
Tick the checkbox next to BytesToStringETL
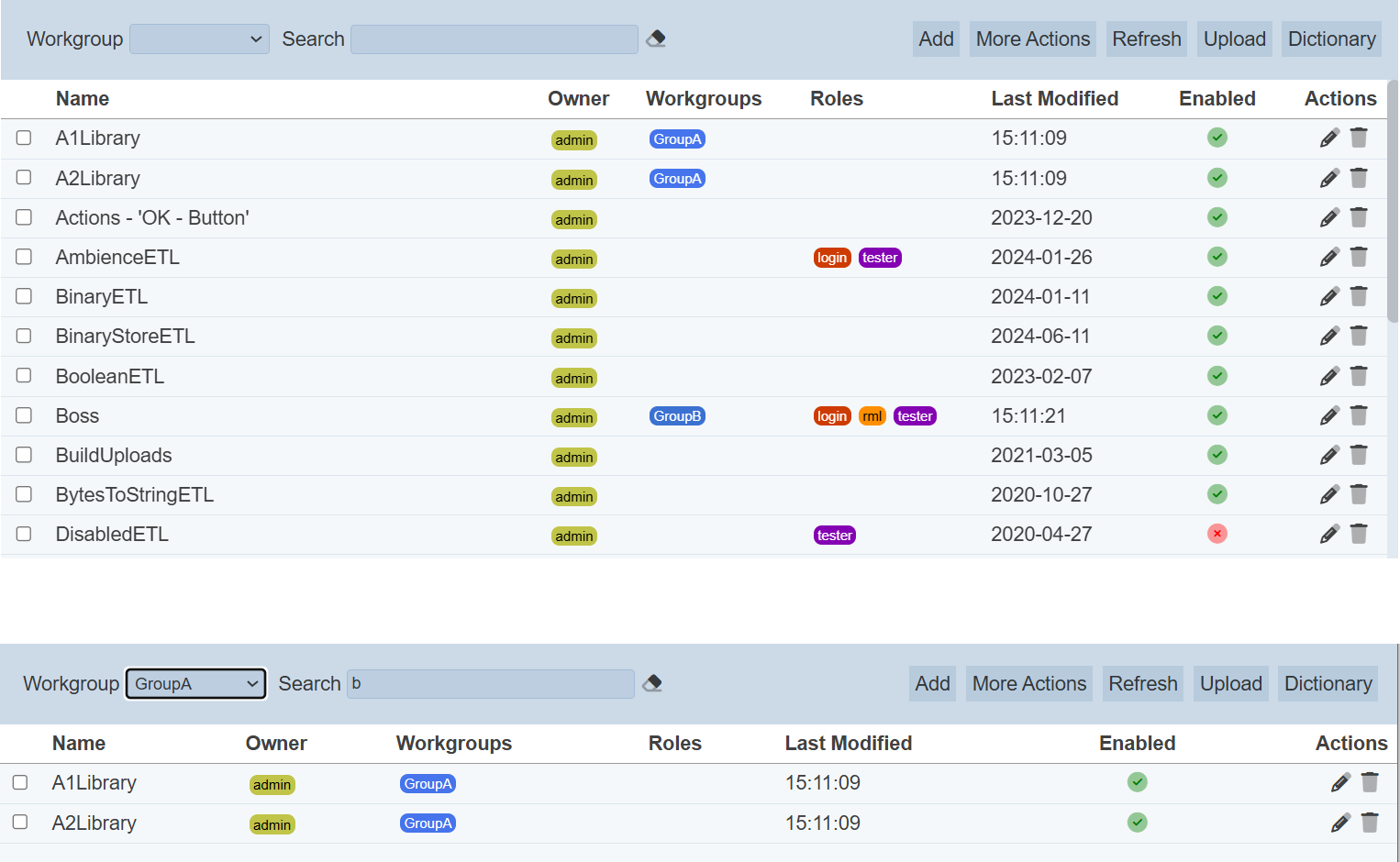click(24, 494)
